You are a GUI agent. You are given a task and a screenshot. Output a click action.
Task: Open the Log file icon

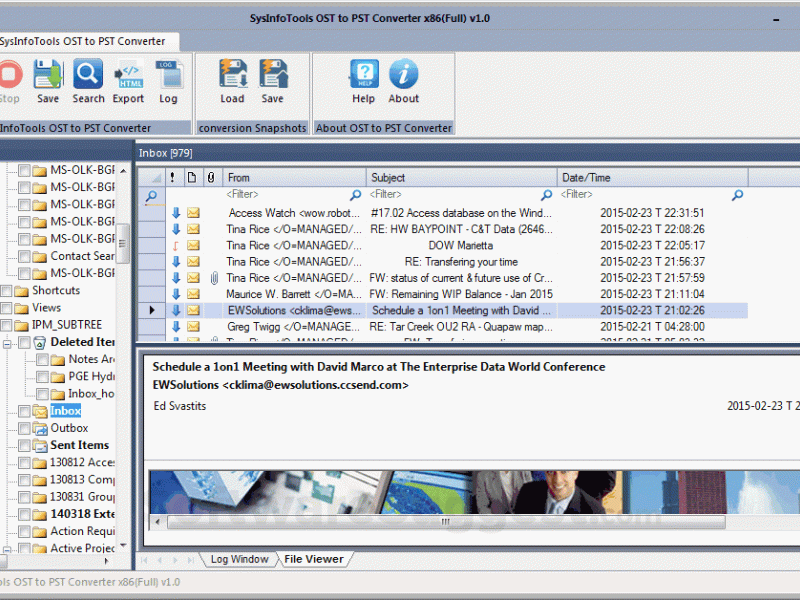tap(168, 74)
